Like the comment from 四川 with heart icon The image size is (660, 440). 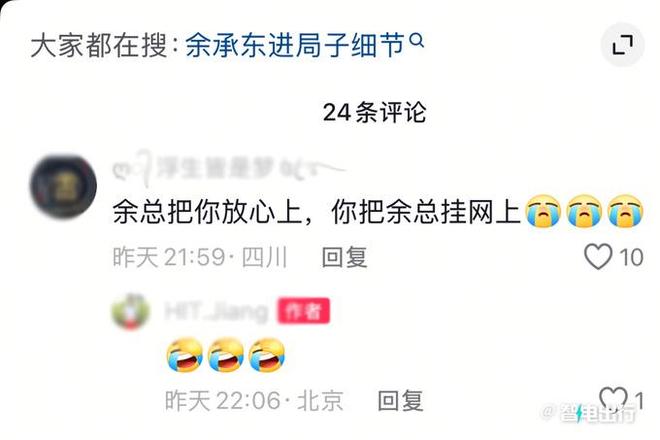[x=598, y=256]
